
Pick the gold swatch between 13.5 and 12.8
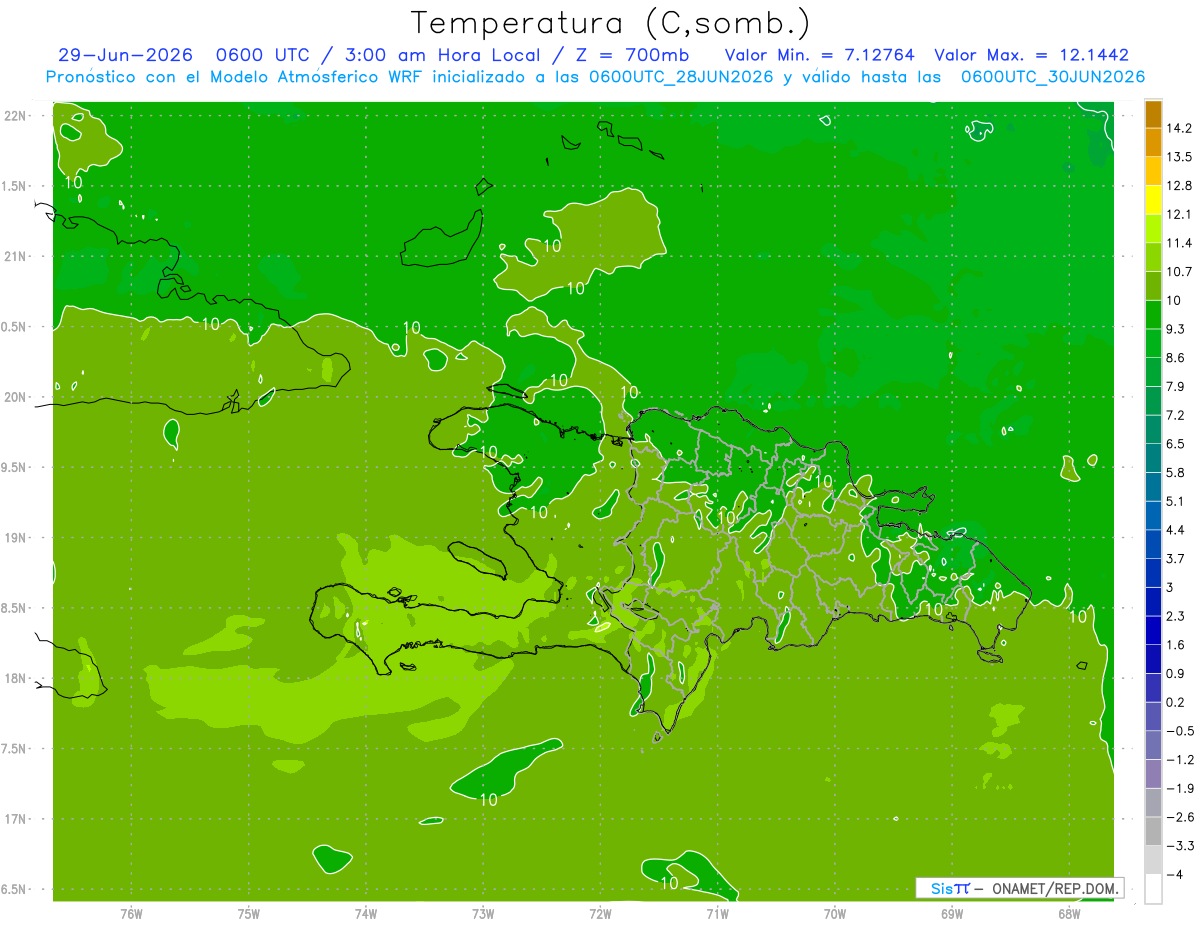[x=1153, y=171]
